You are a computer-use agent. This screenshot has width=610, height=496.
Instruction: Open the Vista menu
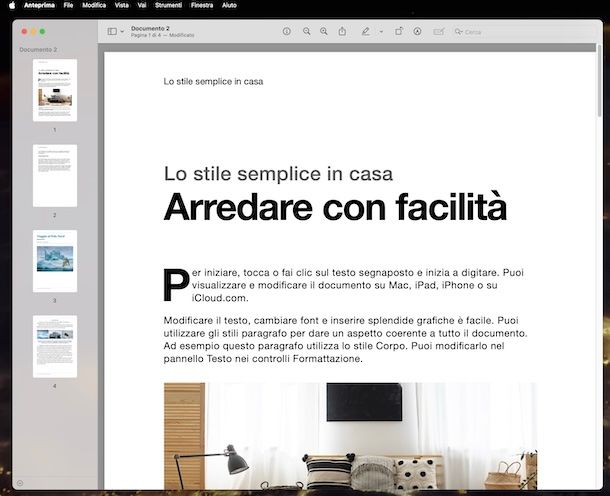tap(121, 5)
